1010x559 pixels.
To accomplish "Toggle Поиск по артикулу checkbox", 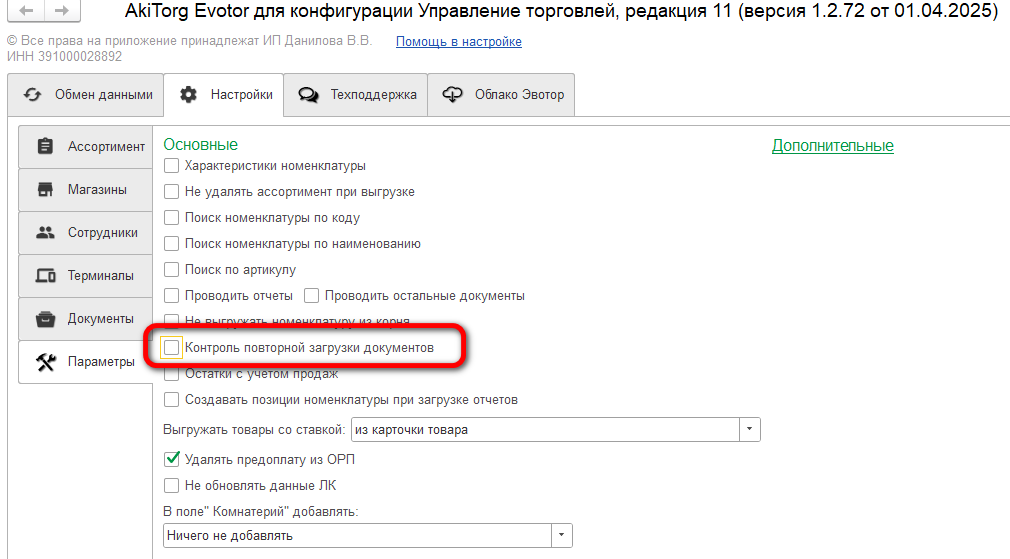I will coord(171,269).
